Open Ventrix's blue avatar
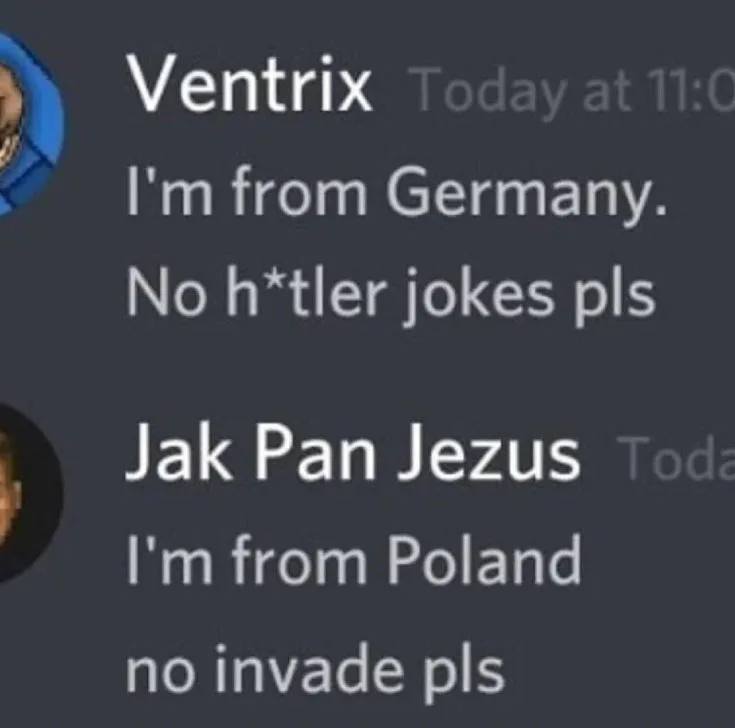Image resolution: width=735 pixels, height=728 pixels. [27, 124]
